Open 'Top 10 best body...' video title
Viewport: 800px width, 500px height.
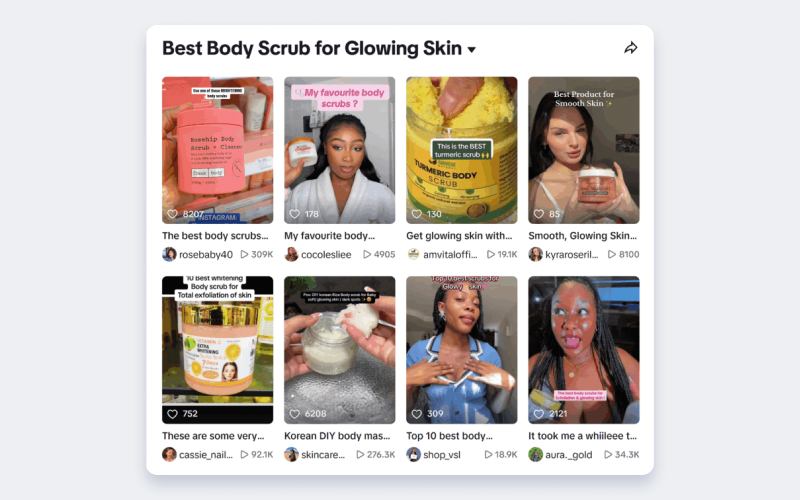pos(449,436)
